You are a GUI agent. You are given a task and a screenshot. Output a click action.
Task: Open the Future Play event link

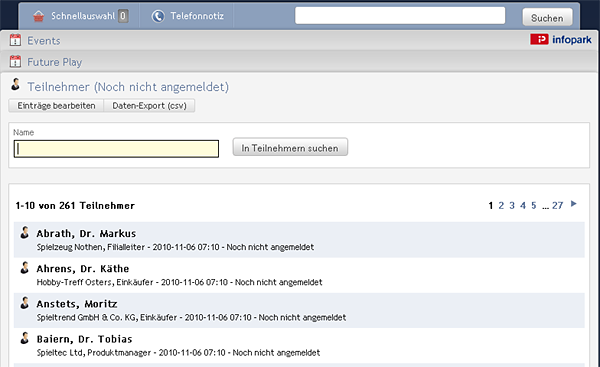pos(55,62)
